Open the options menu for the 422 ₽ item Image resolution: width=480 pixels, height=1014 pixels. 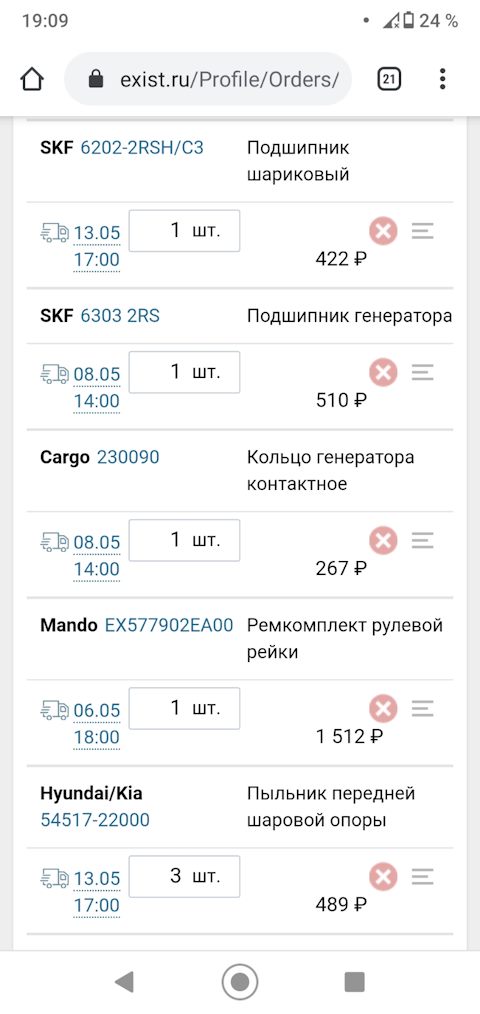[422, 231]
